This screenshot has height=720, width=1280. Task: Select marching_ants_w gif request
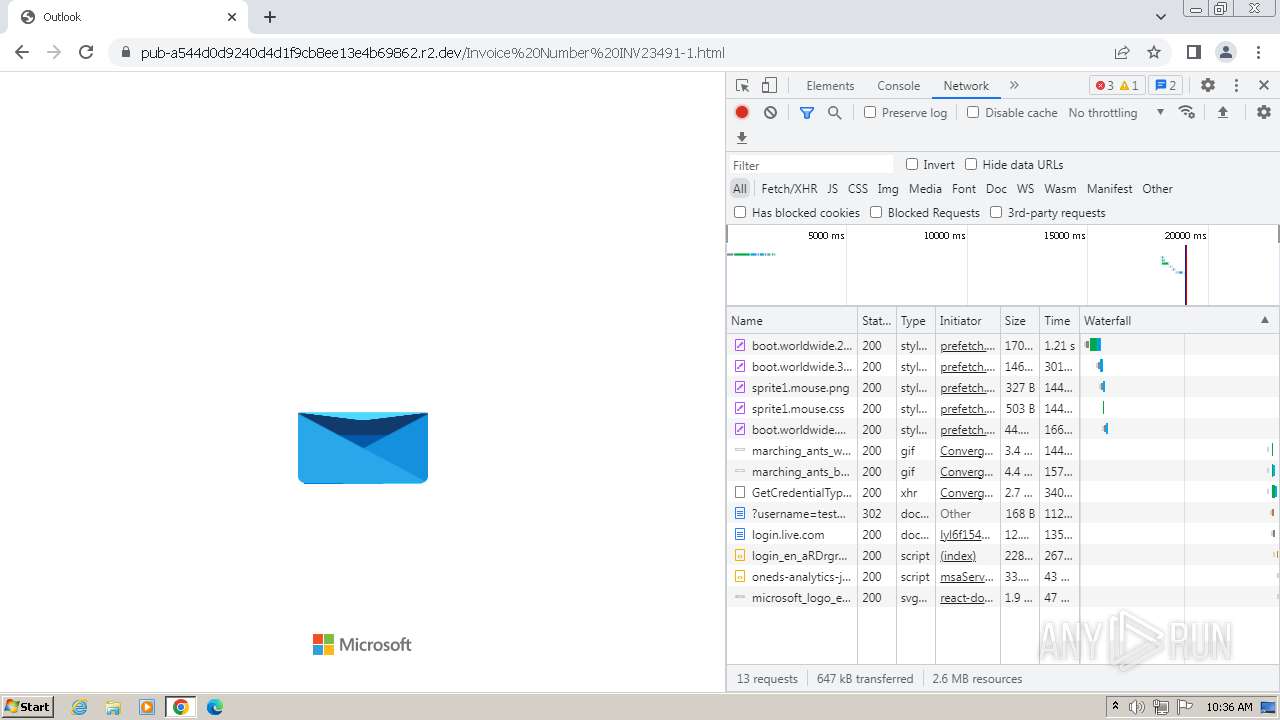coord(1003,451)
